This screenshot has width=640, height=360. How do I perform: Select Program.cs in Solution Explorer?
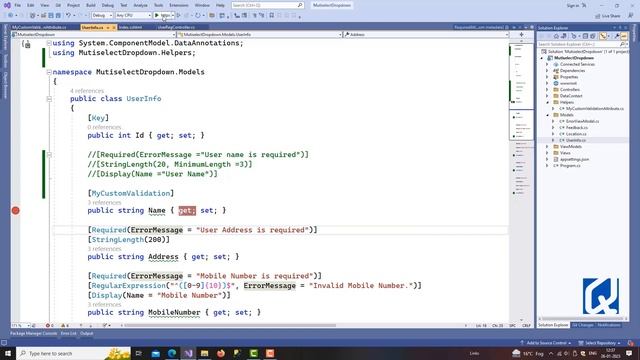pos(570,166)
